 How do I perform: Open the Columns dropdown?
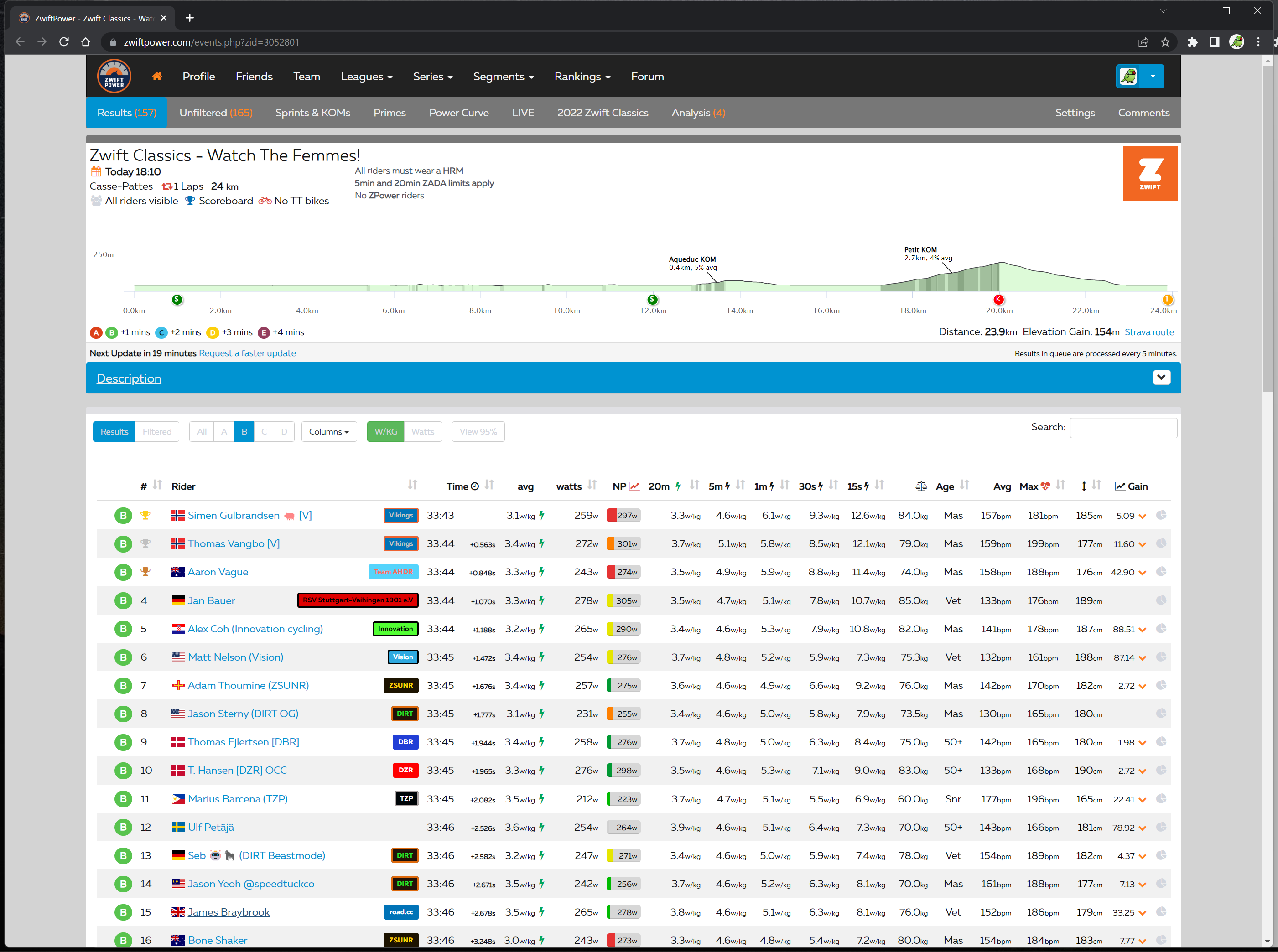(328, 432)
